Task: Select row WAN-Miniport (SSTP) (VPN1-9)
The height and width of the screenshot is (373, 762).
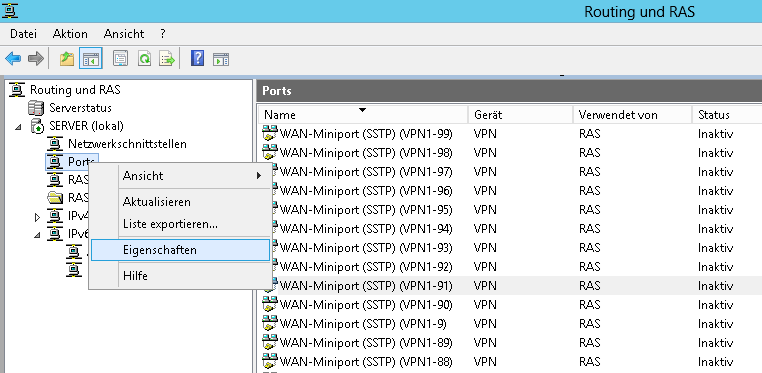Action: (510, 323)
